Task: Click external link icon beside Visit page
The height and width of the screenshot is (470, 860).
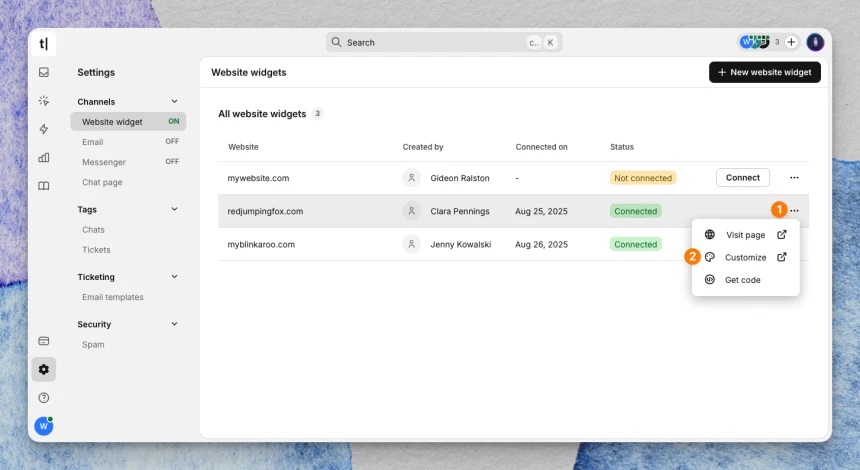Action: tap(782, 235)
